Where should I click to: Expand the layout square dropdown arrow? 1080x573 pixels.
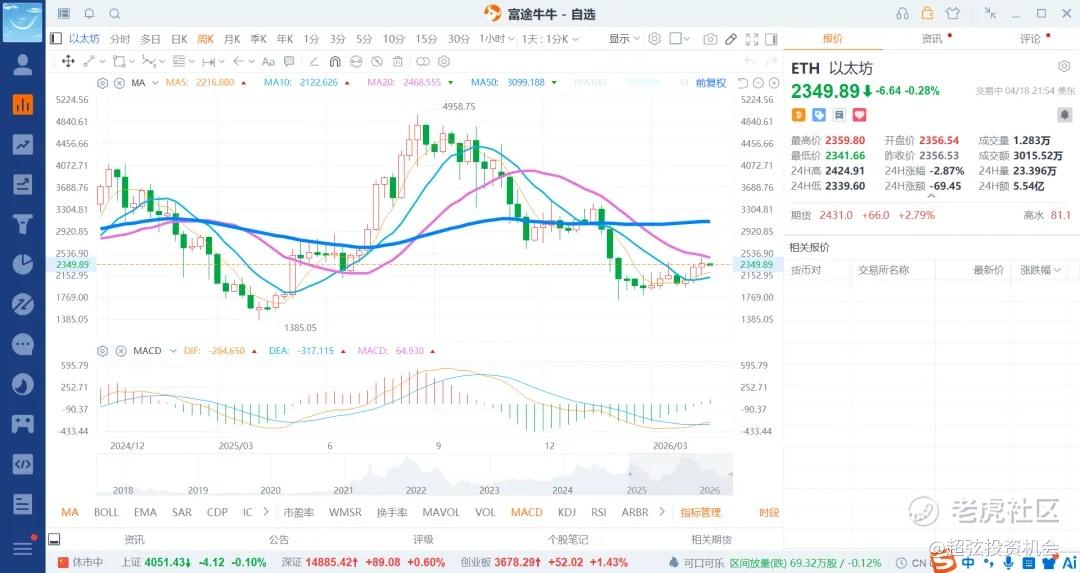[x=687, y=39]
